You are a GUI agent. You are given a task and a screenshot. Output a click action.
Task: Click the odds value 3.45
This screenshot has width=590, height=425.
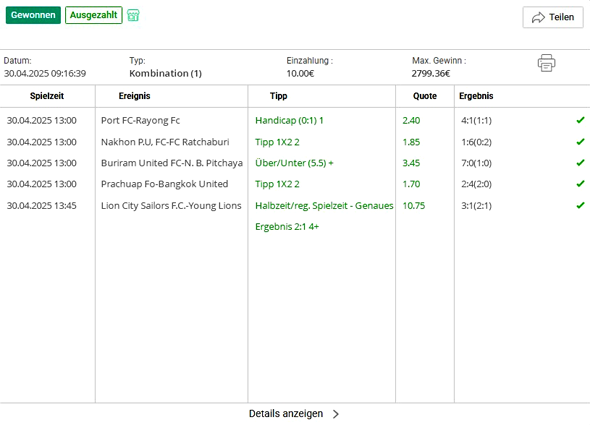(411, 163)
